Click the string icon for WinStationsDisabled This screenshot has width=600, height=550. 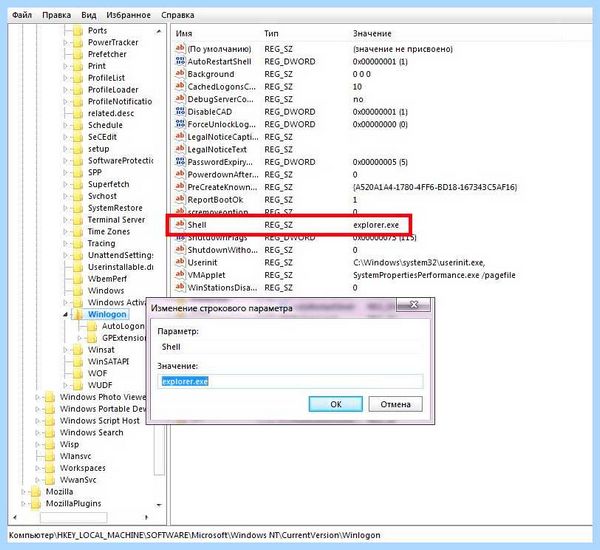coord(180,287)
